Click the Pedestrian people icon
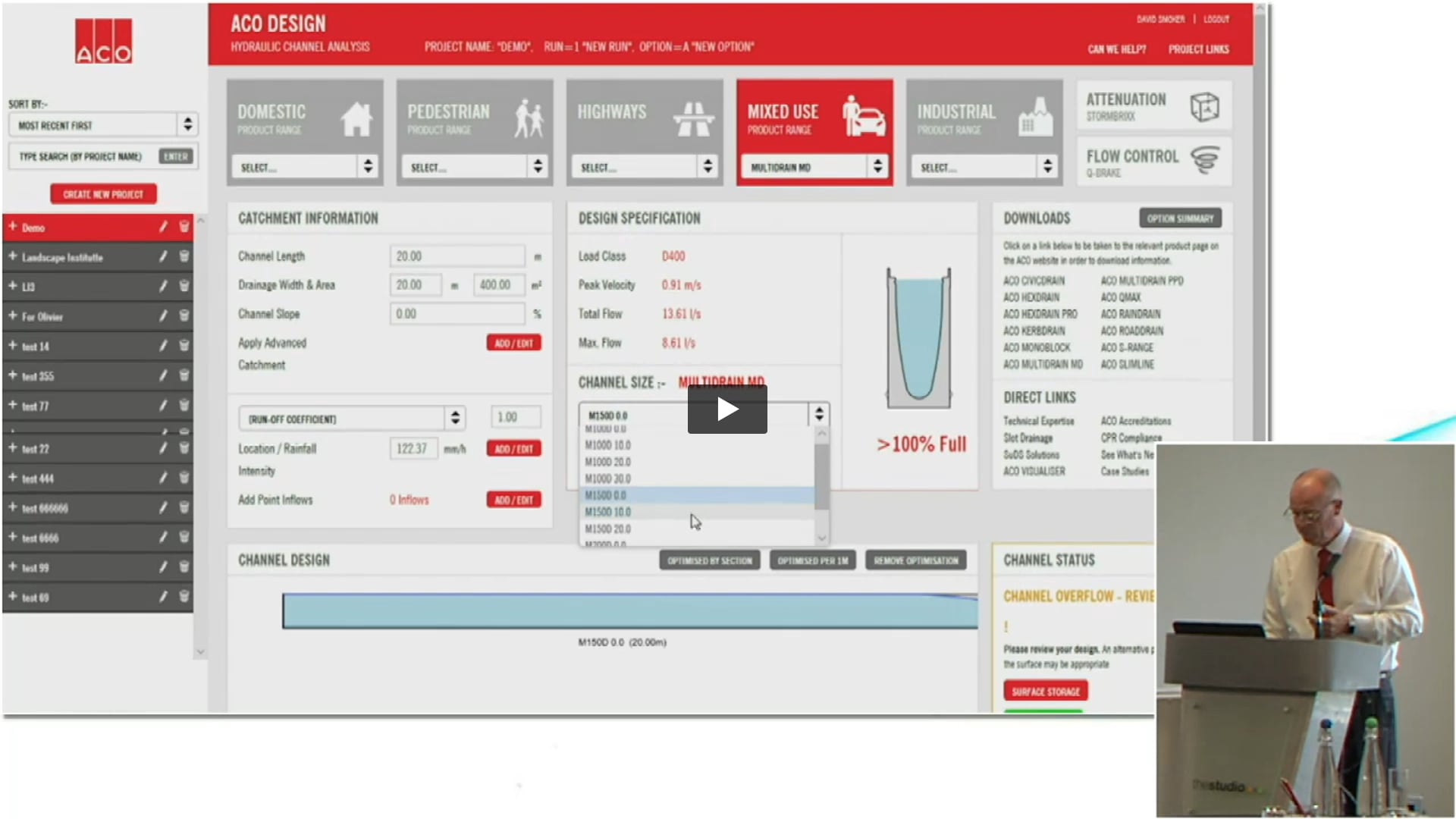 pos(529,118)
